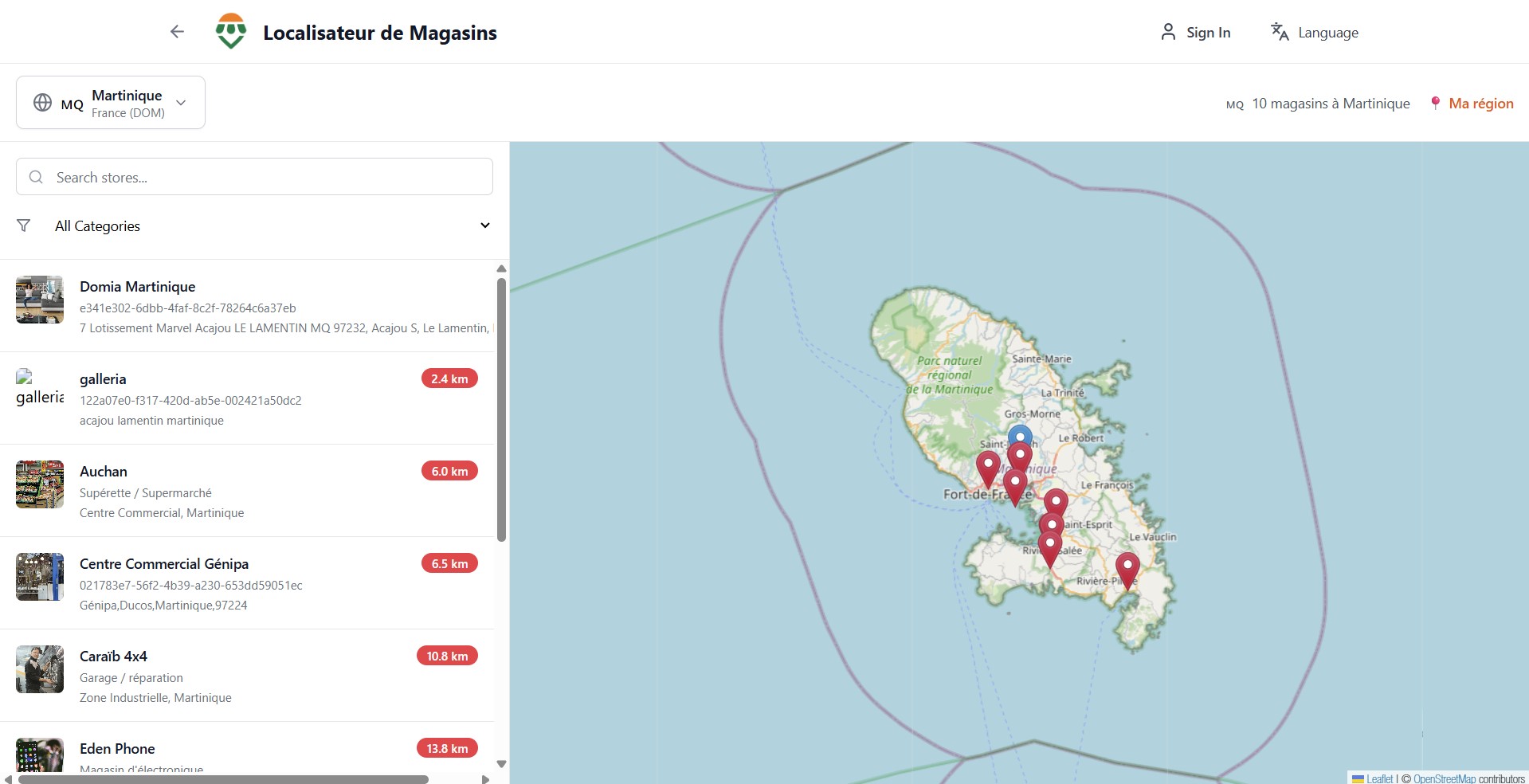Open the OpenStreetMap contributors link

click(1445, 778)
